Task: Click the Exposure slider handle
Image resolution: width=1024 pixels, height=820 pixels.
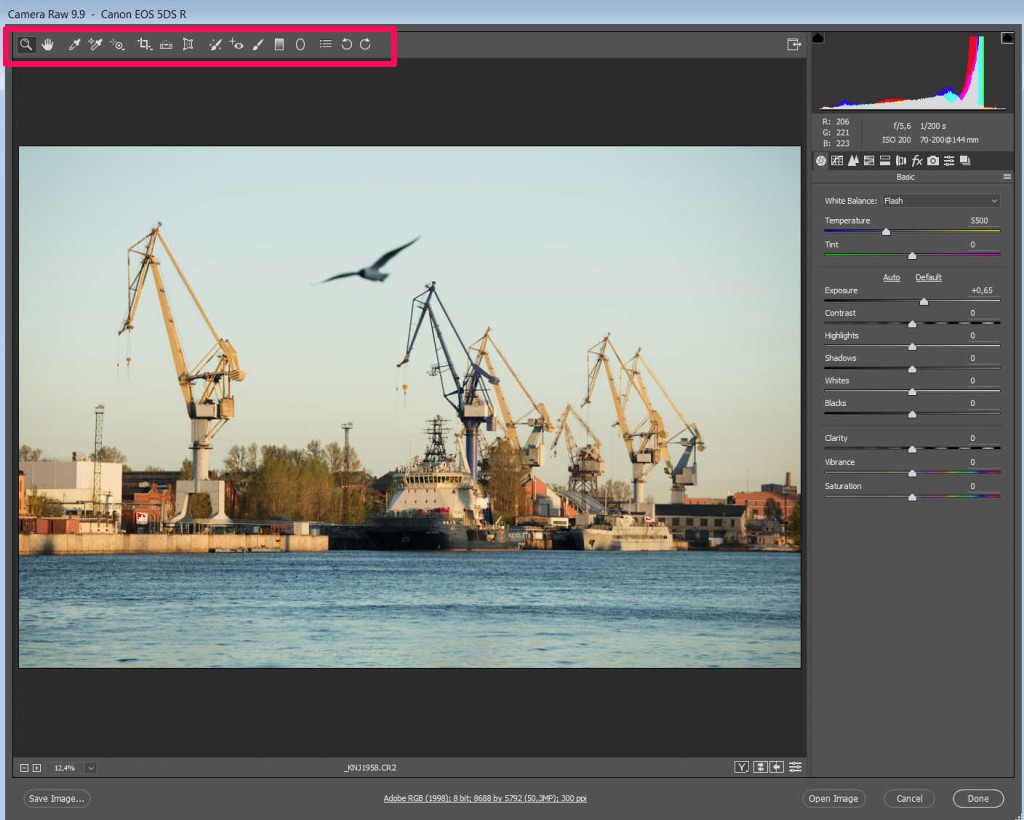Action: tap(923, 301)
